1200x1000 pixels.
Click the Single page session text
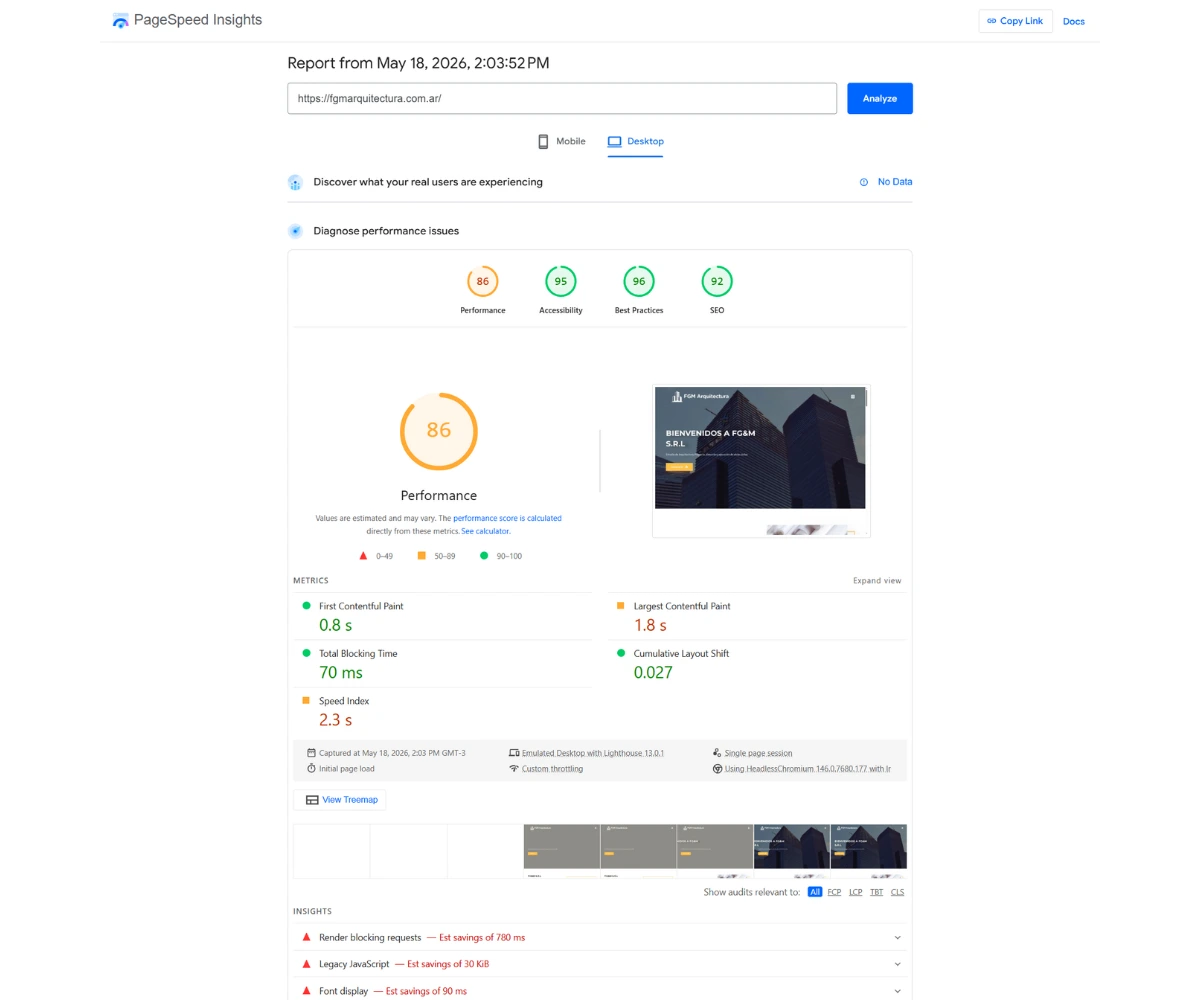[758, 753]
